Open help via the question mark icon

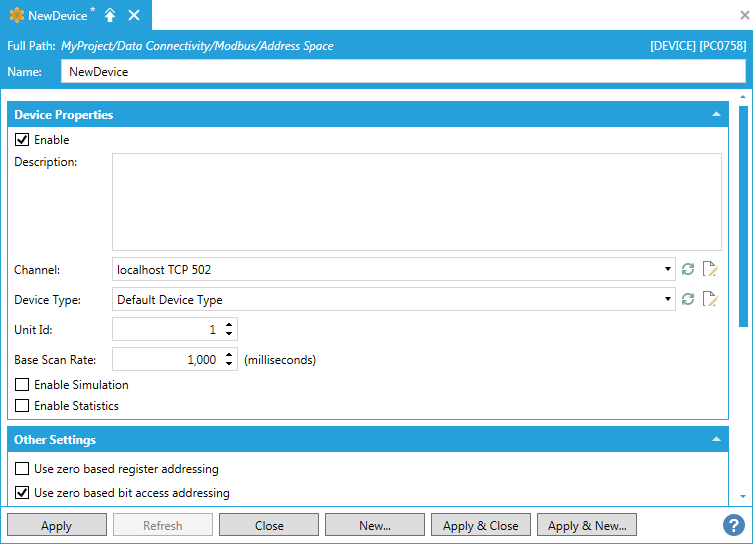click(734, 525)
